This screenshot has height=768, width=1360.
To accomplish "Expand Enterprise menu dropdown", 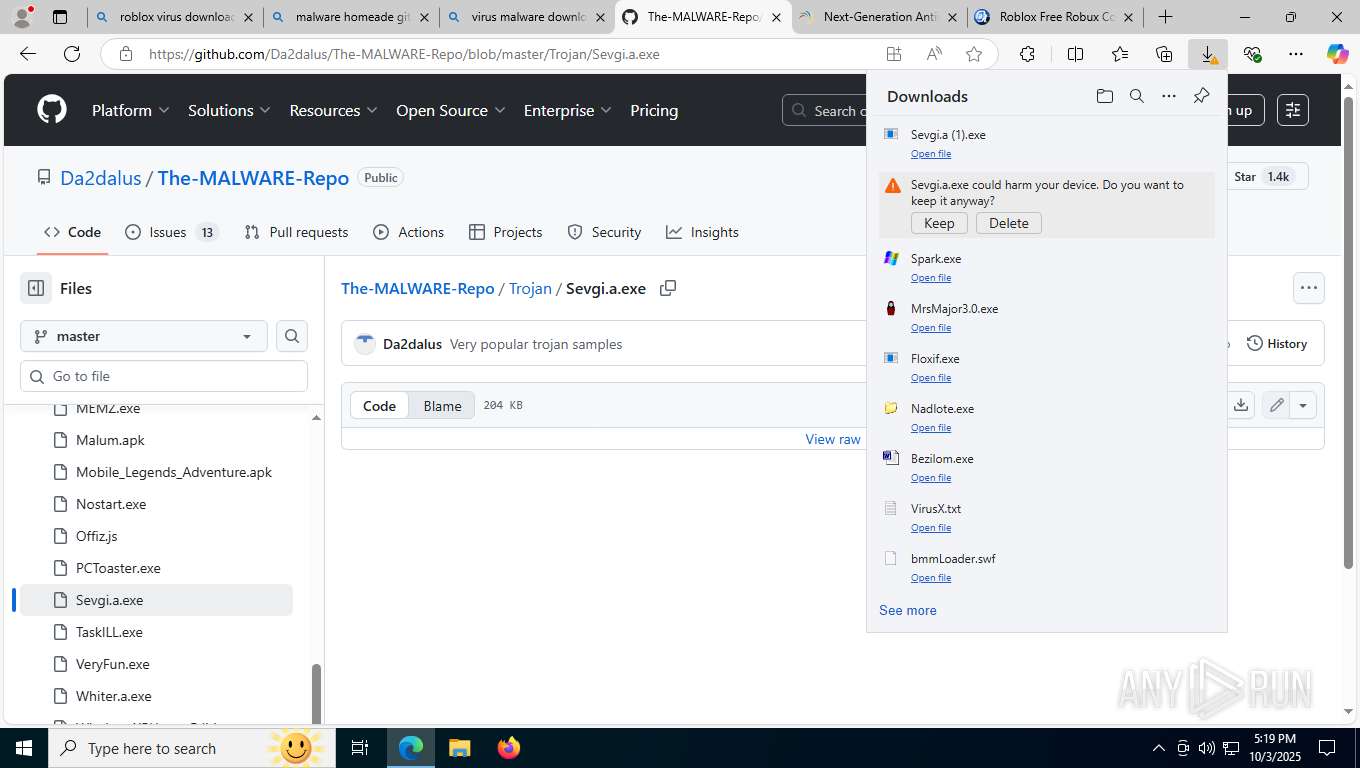I will (x=567, y=110).
